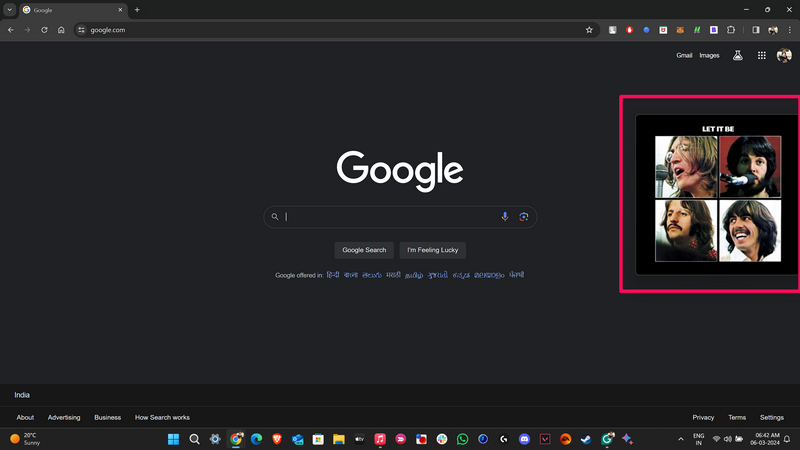Open a new tab with plus button
800x450 pixels.
(137, 10)
